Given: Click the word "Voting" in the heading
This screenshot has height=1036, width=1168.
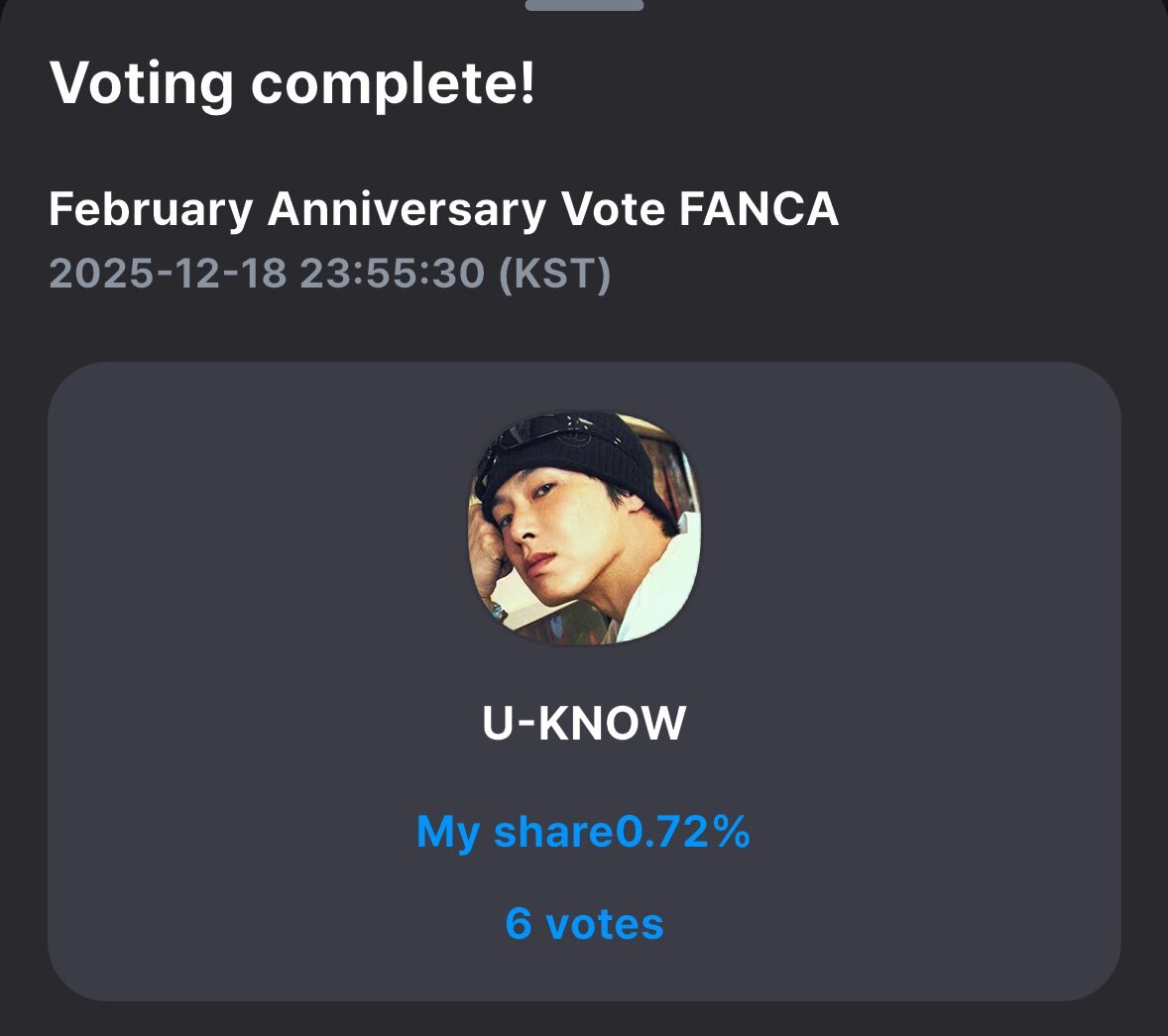Looking at the screenshot, I should click(142, 83).
